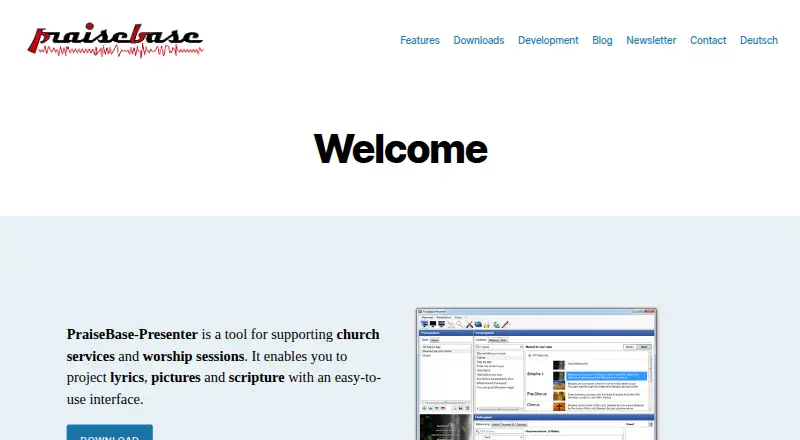Screen dimensions: 800x440
Task: Open the Newsletter page
Action: (651, 40)
